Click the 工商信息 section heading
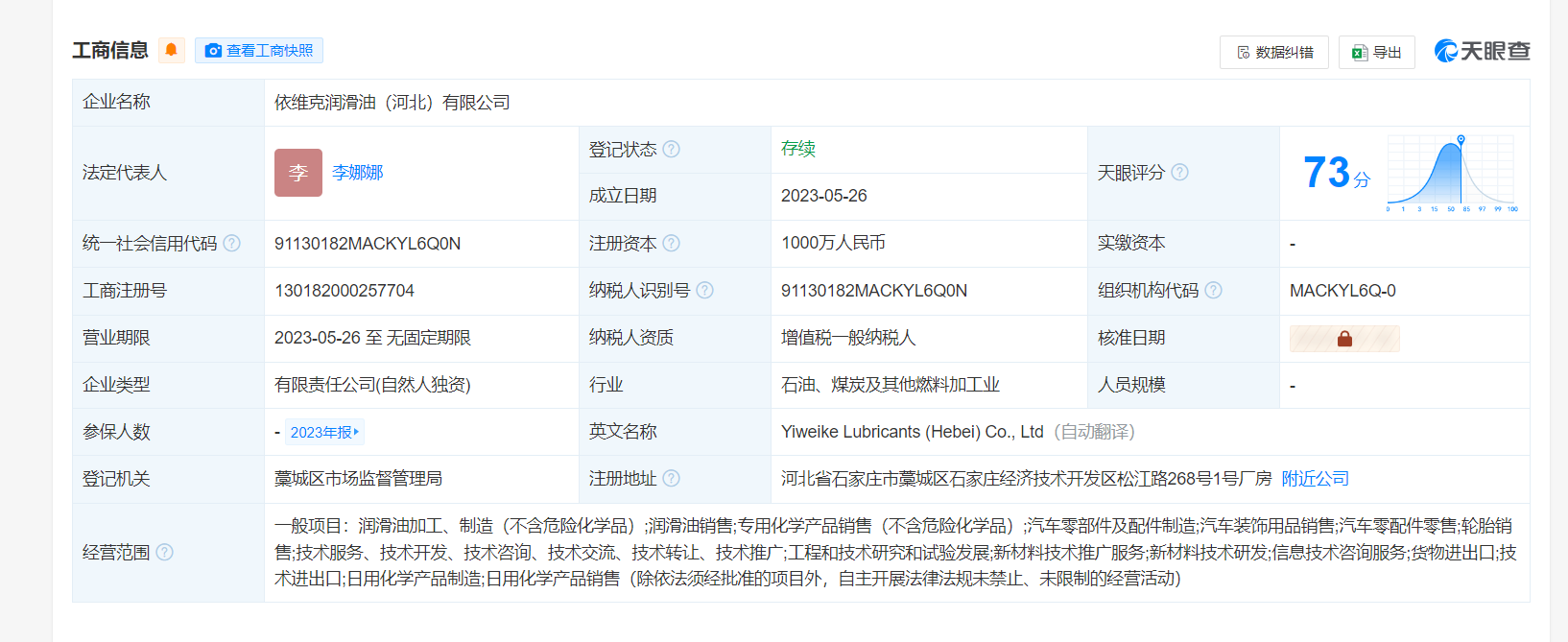Image resolution: width=1568 pixels, height=642 pixels. 110,51
